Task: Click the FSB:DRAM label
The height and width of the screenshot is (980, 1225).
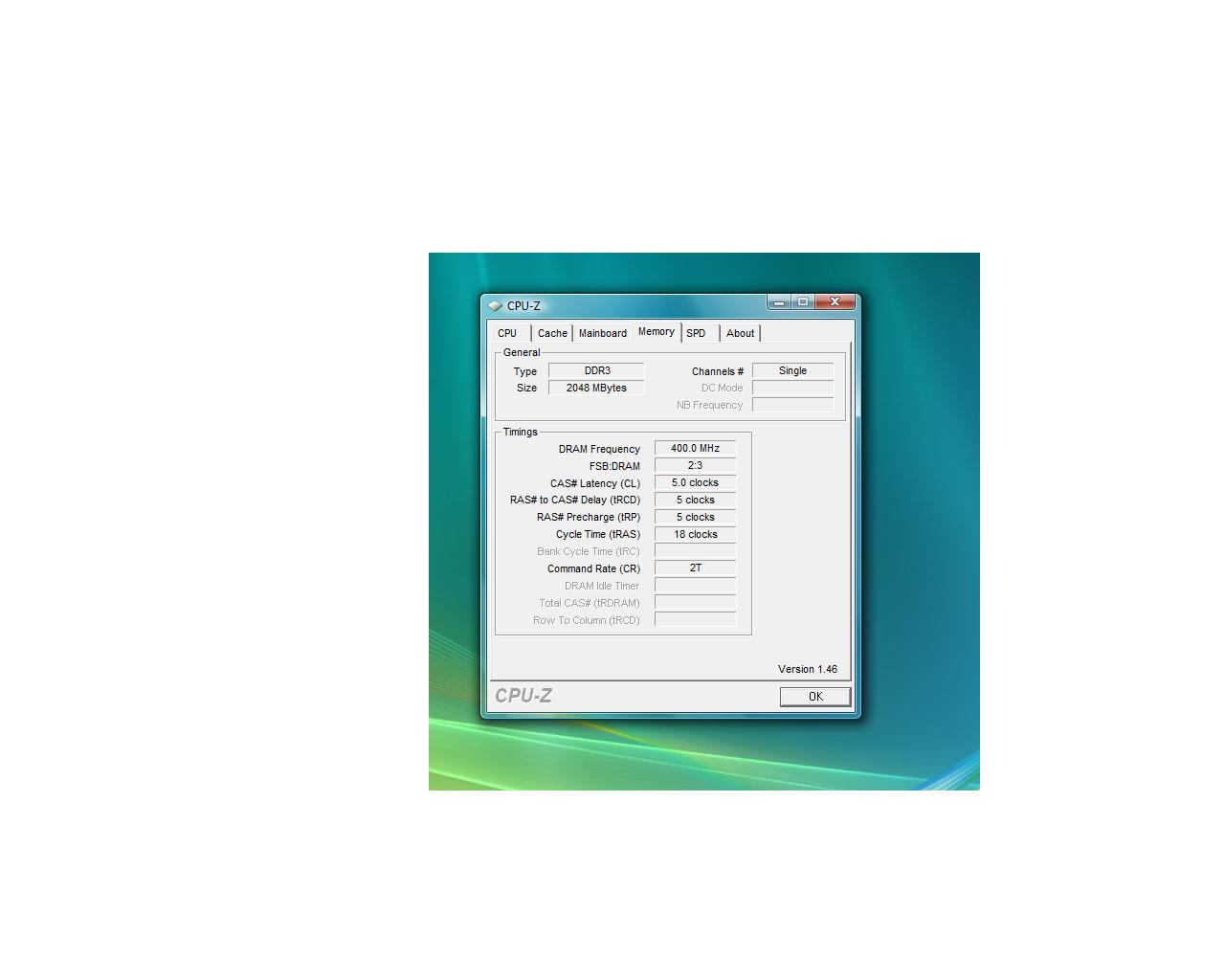Action: click(614, 466)
